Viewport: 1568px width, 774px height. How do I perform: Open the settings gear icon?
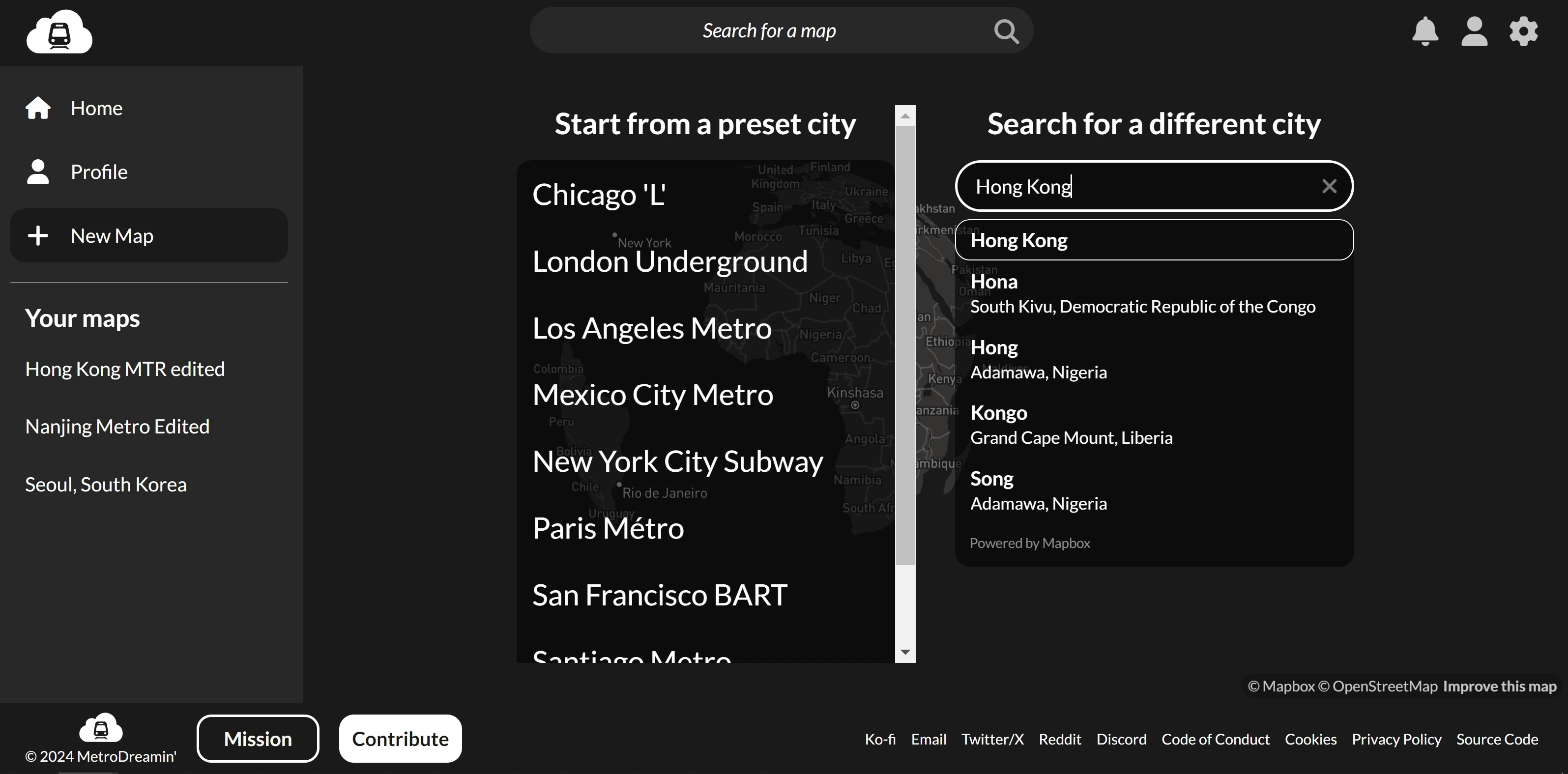(x=1523, y=31)
